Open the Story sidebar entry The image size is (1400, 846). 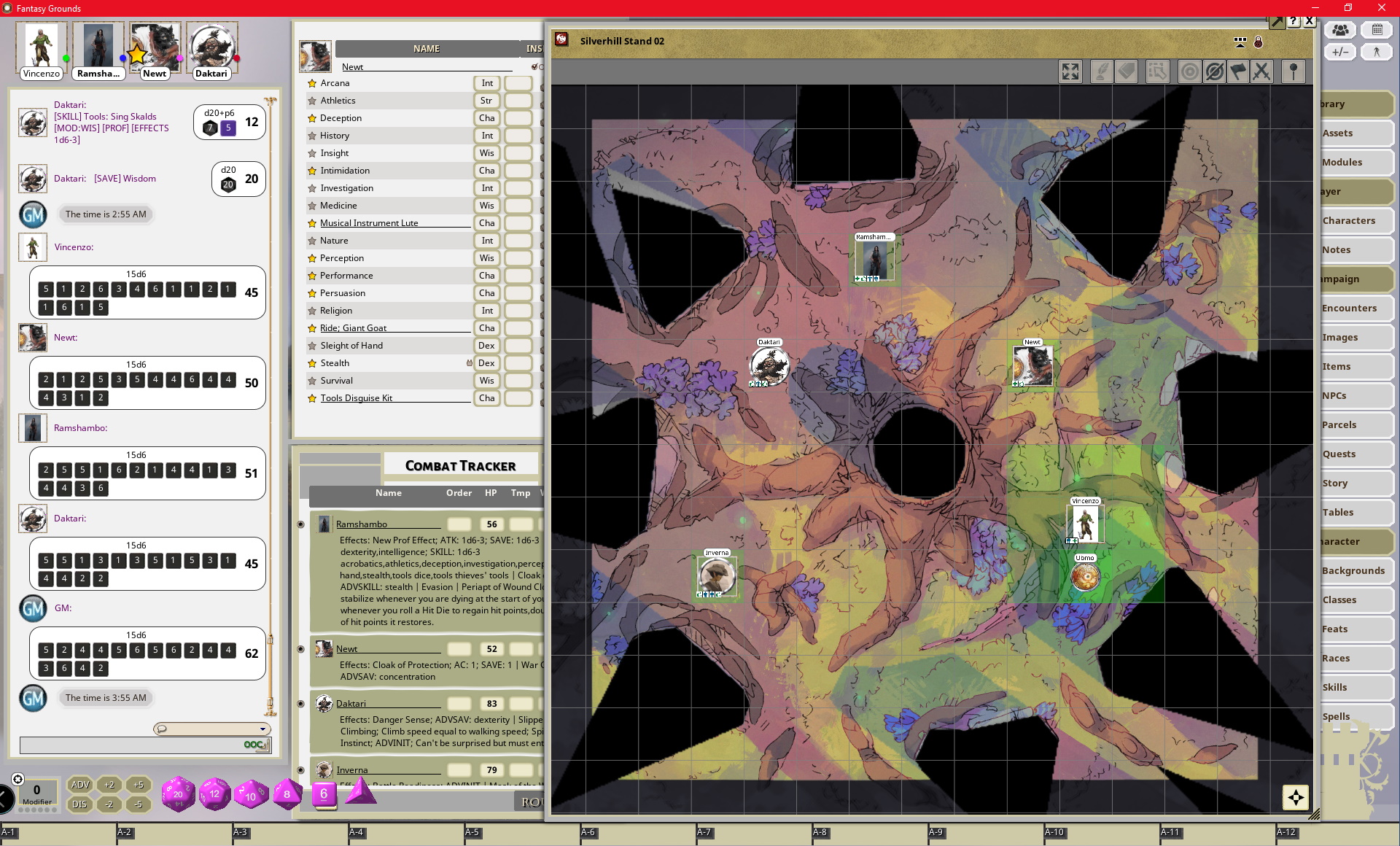coord(1356,483)
